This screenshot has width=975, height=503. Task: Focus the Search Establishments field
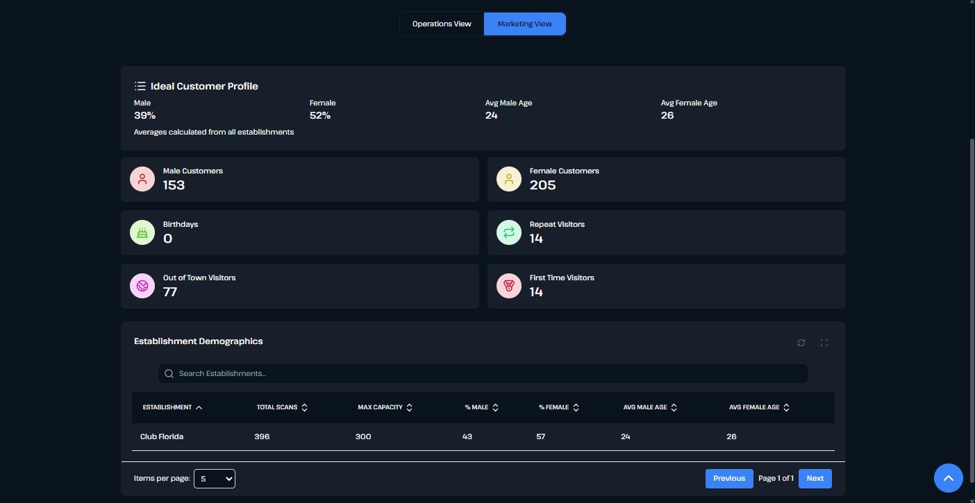coord(483,374)
